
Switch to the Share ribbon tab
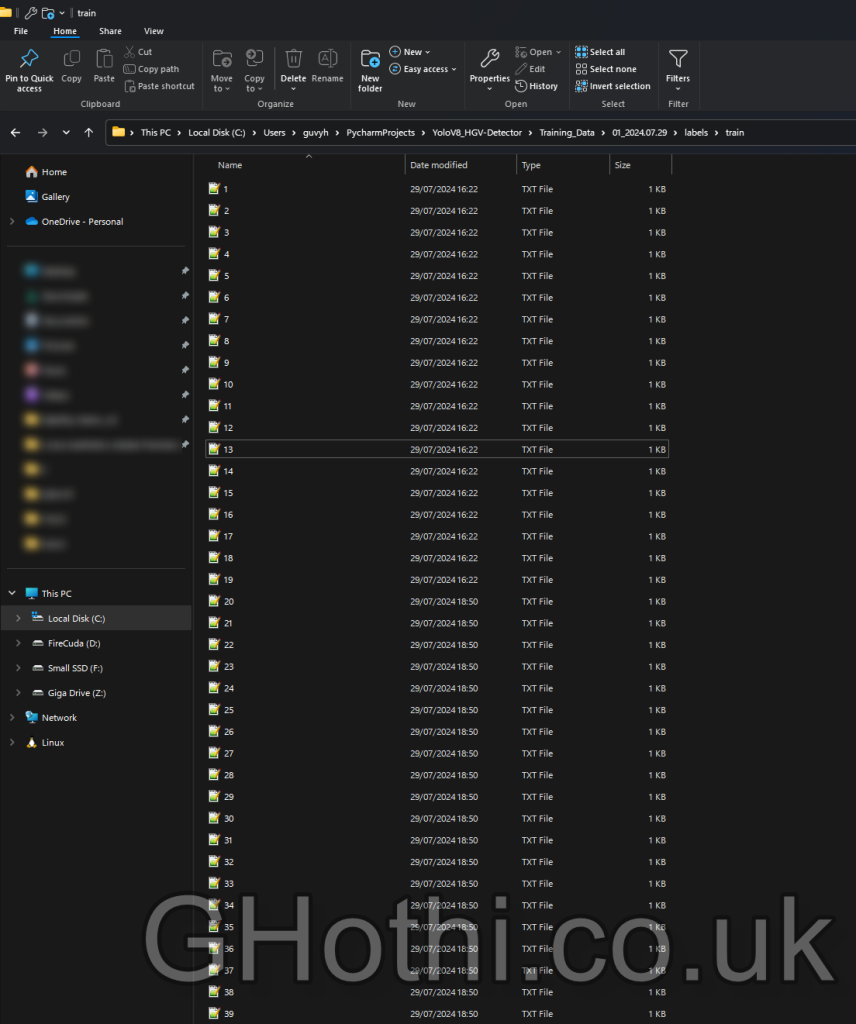110,31
